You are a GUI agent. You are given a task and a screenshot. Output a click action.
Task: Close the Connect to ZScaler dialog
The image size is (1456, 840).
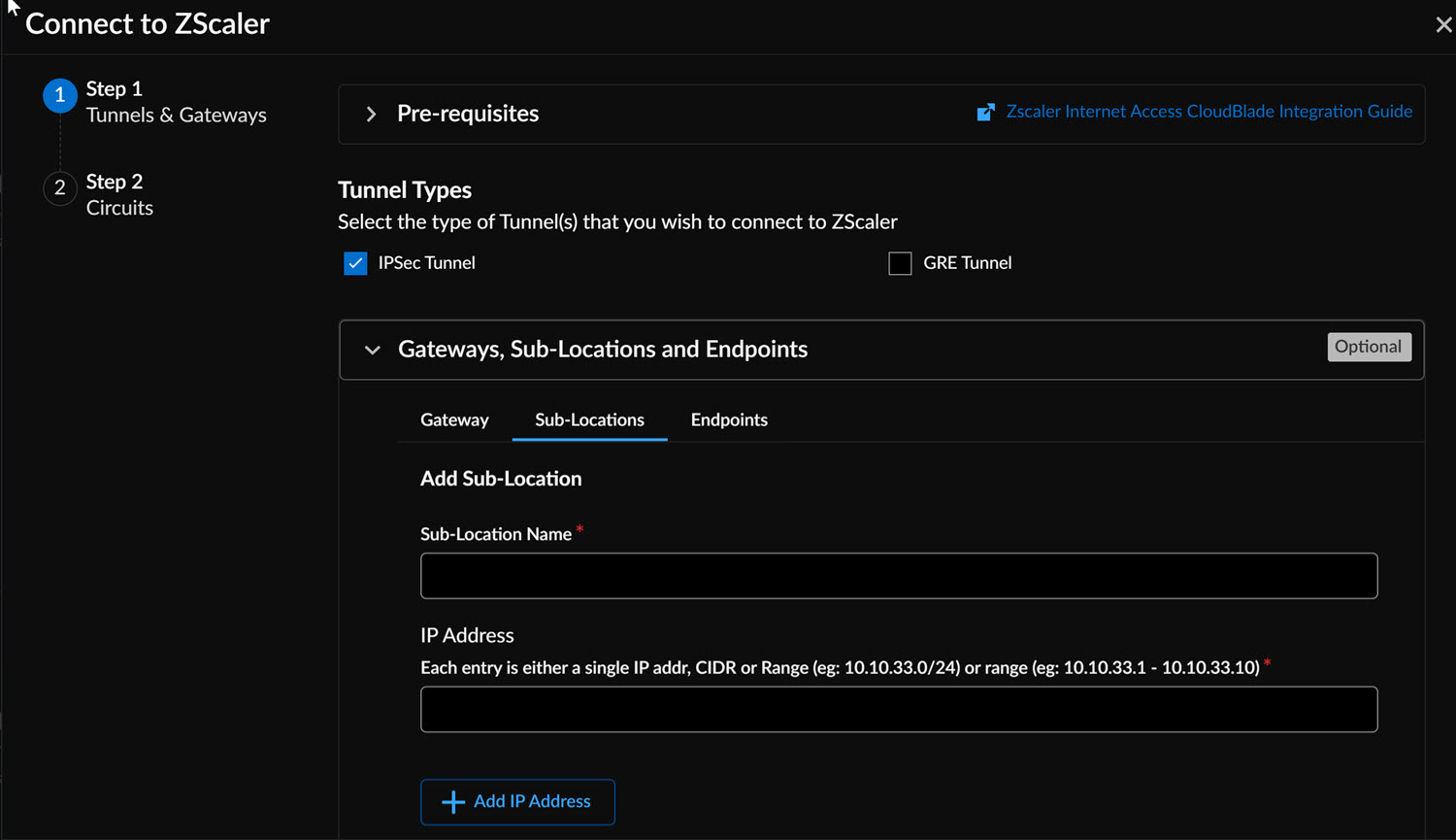pyautogui.click(x=1443, y=25)
